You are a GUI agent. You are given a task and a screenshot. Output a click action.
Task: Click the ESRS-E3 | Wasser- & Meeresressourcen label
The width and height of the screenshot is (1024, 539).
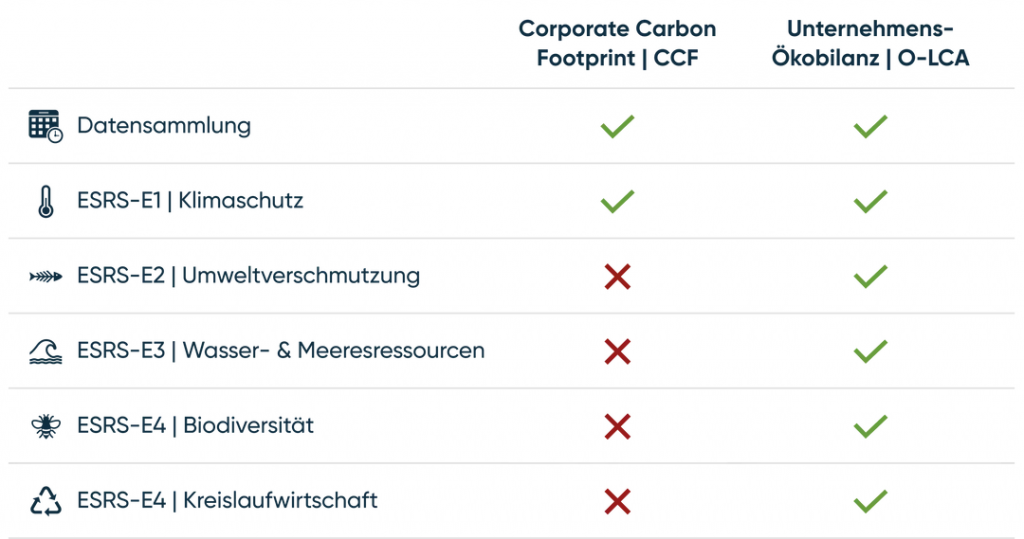281,351
